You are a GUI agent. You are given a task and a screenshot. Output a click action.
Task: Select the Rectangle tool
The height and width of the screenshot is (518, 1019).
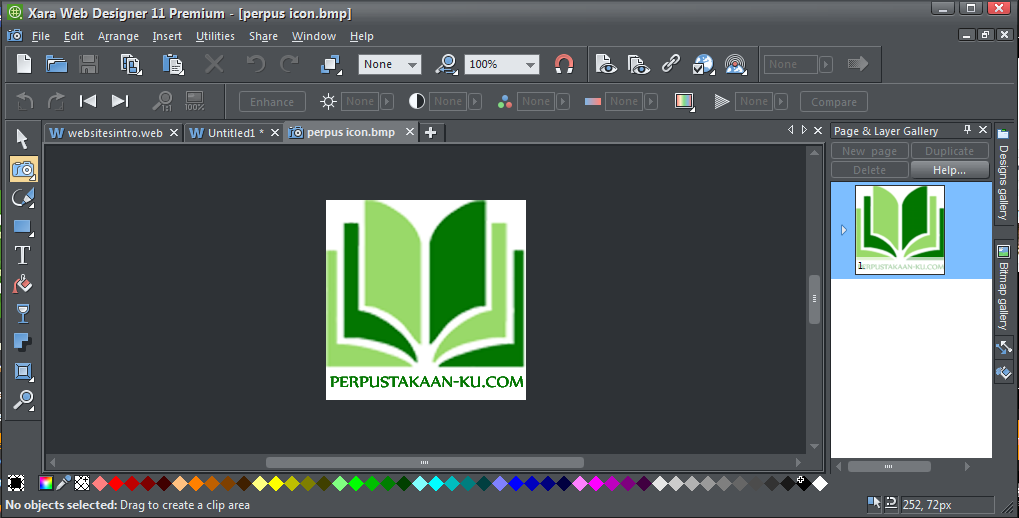(23, 227)
